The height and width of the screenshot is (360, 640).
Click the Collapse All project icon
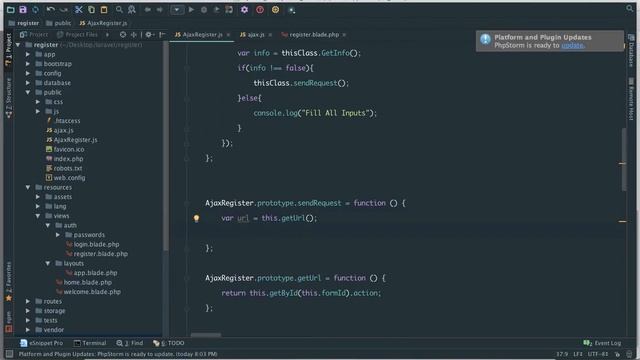coord(133,35)
